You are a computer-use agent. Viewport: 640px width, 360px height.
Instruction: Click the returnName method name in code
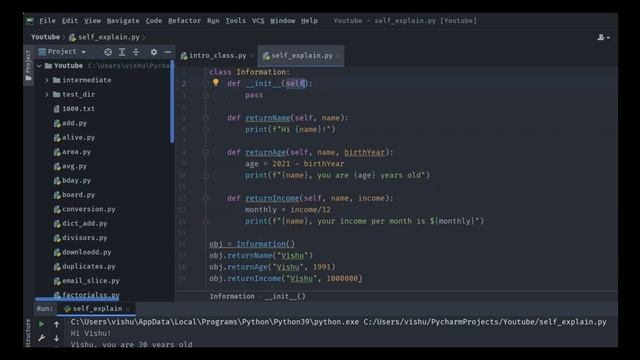point(267,118)
